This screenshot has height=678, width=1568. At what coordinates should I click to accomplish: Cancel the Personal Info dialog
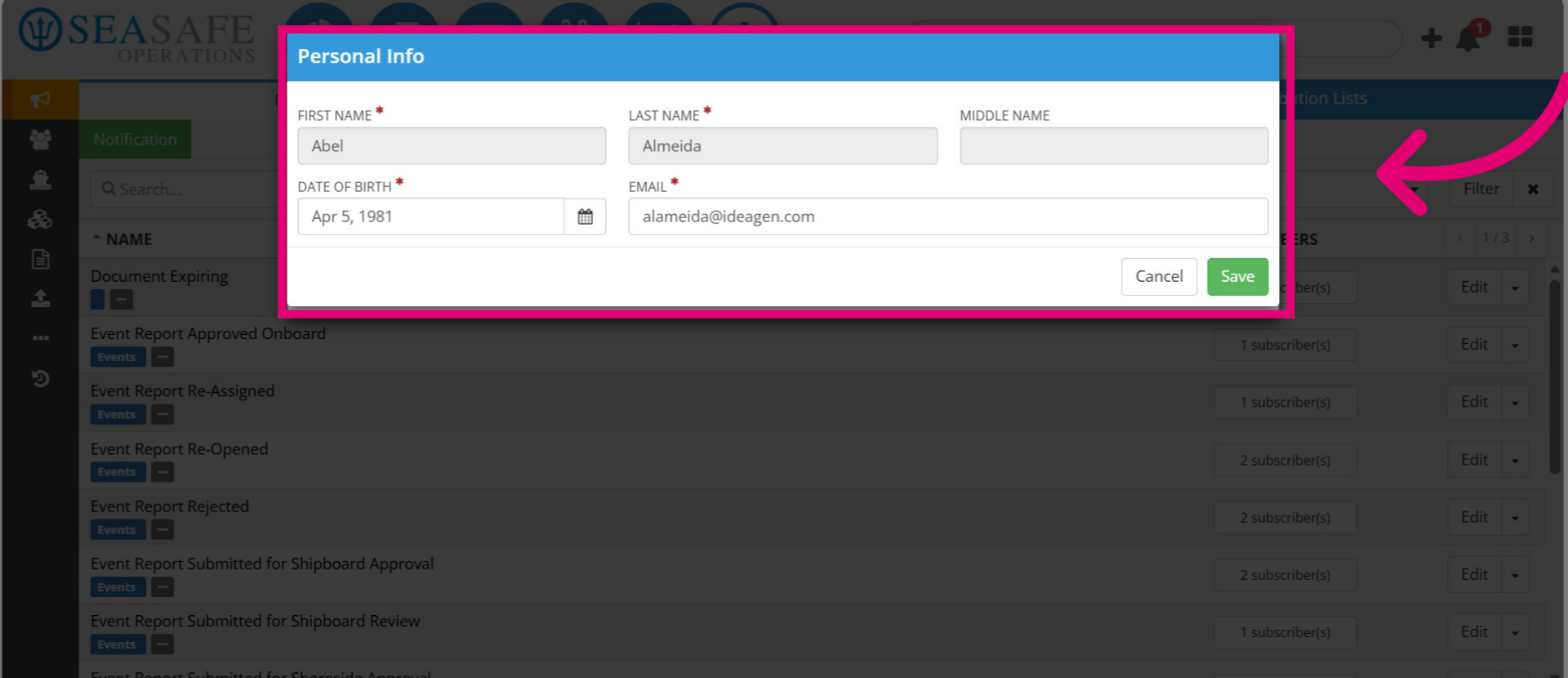1159,276
